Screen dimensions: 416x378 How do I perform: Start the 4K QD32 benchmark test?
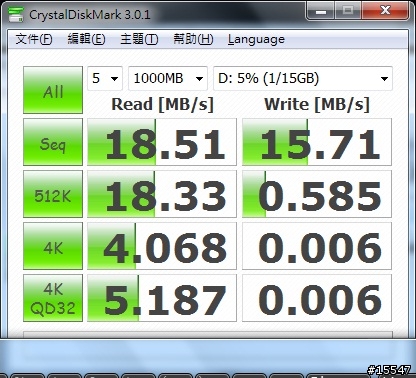point(53,298)
